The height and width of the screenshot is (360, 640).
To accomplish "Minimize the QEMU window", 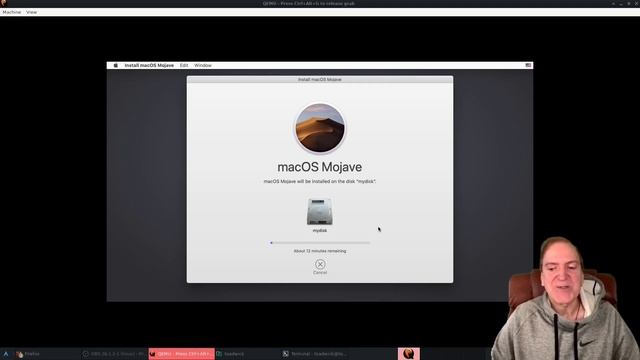I will pyautogui.click(x=621, y=3).
